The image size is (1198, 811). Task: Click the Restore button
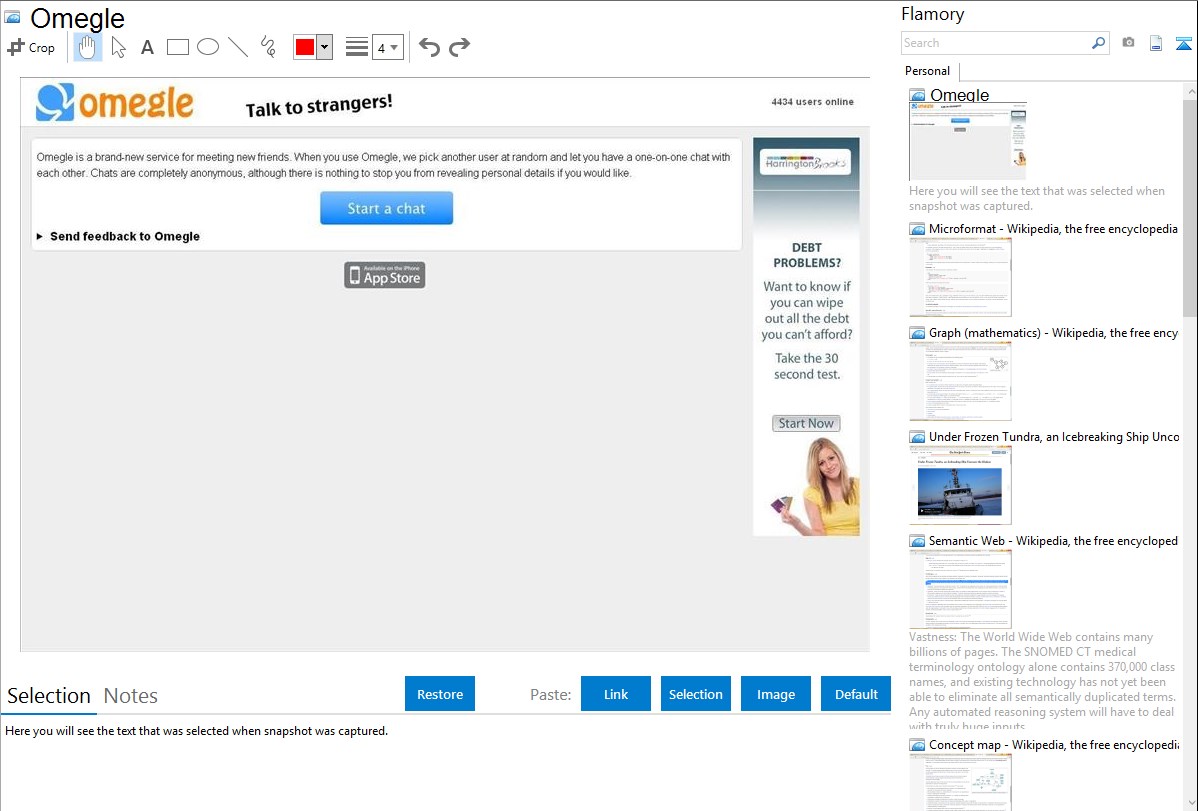[440, 693]
